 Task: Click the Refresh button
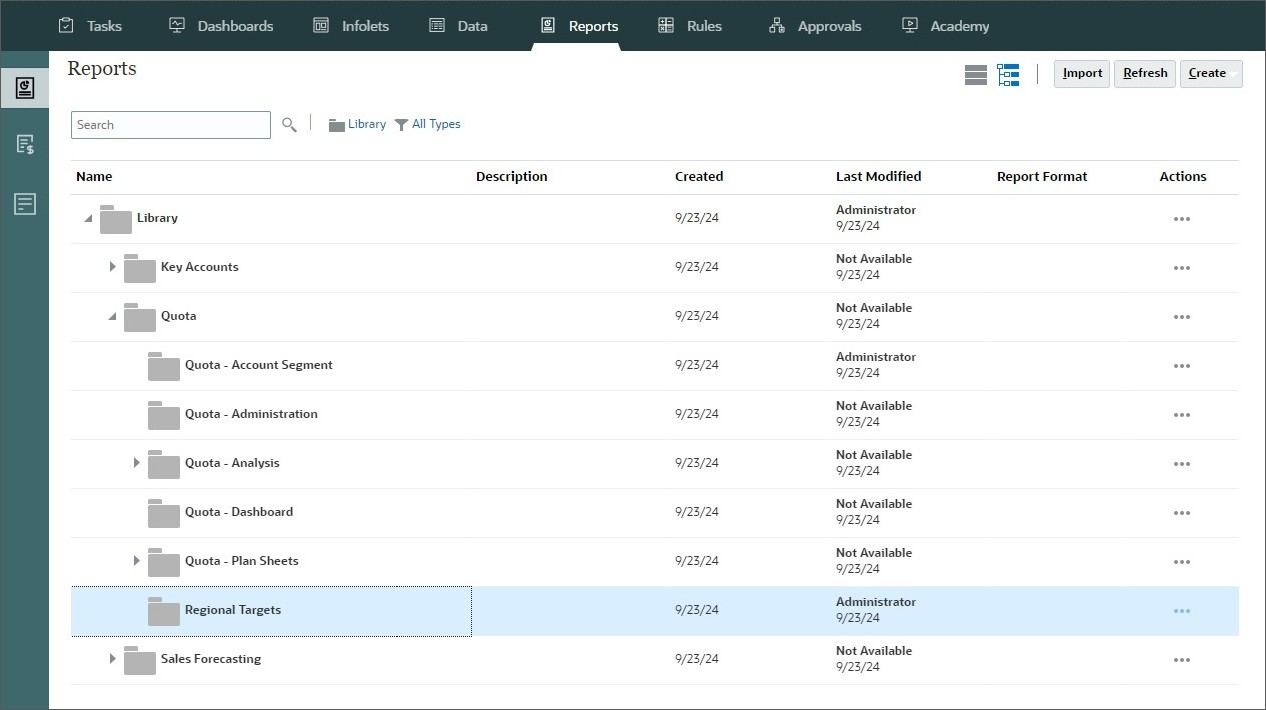pyautogui.click(x=1144, y=73)
